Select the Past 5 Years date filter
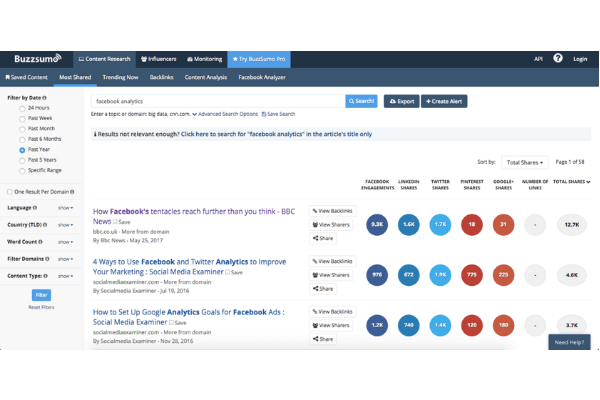600x400 pixels. 22,160
